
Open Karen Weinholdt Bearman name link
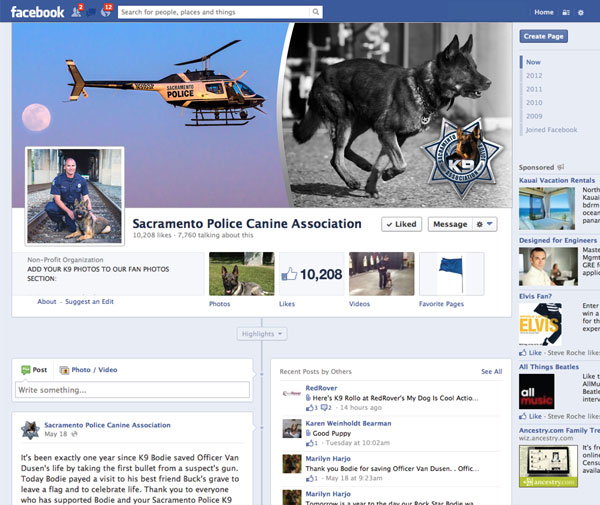pyautogui.click(x=348, y=423)
